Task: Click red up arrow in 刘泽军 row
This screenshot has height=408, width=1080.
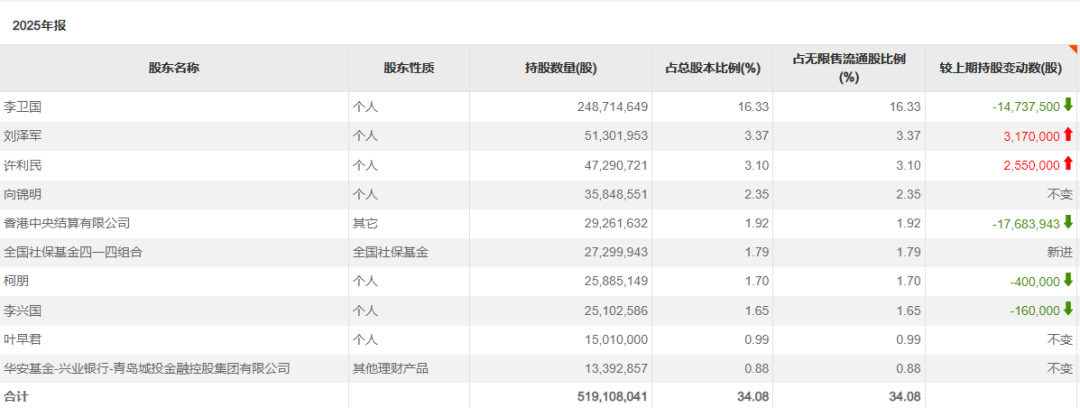Action: click(x=1068, y=135)
